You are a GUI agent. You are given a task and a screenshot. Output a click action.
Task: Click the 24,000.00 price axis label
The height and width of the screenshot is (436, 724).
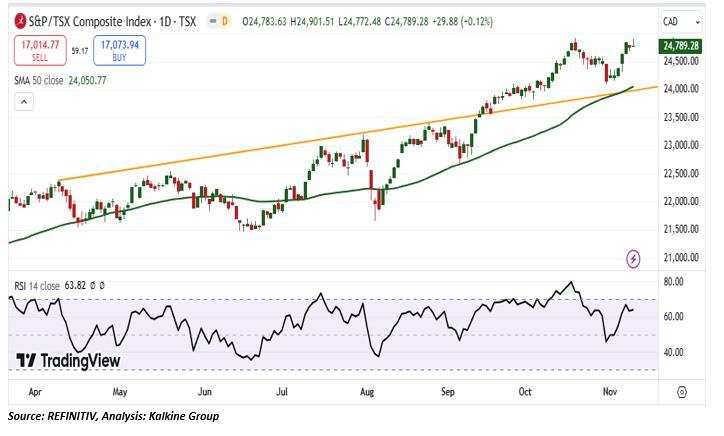[681, 89]
